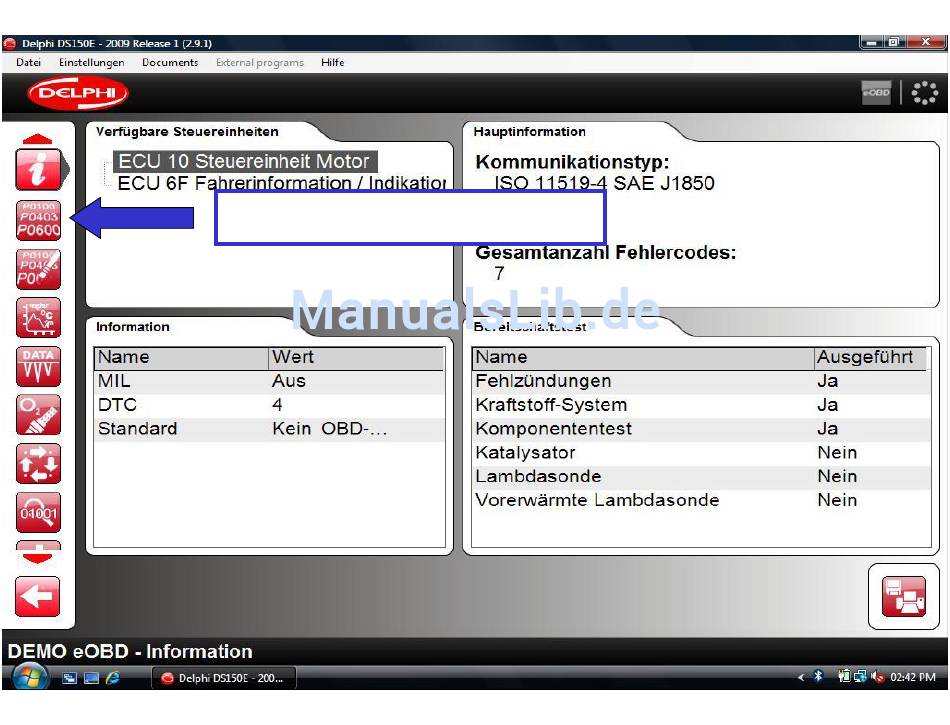Open the Datei menu
The image size is (950, 725).
[28, 62]
